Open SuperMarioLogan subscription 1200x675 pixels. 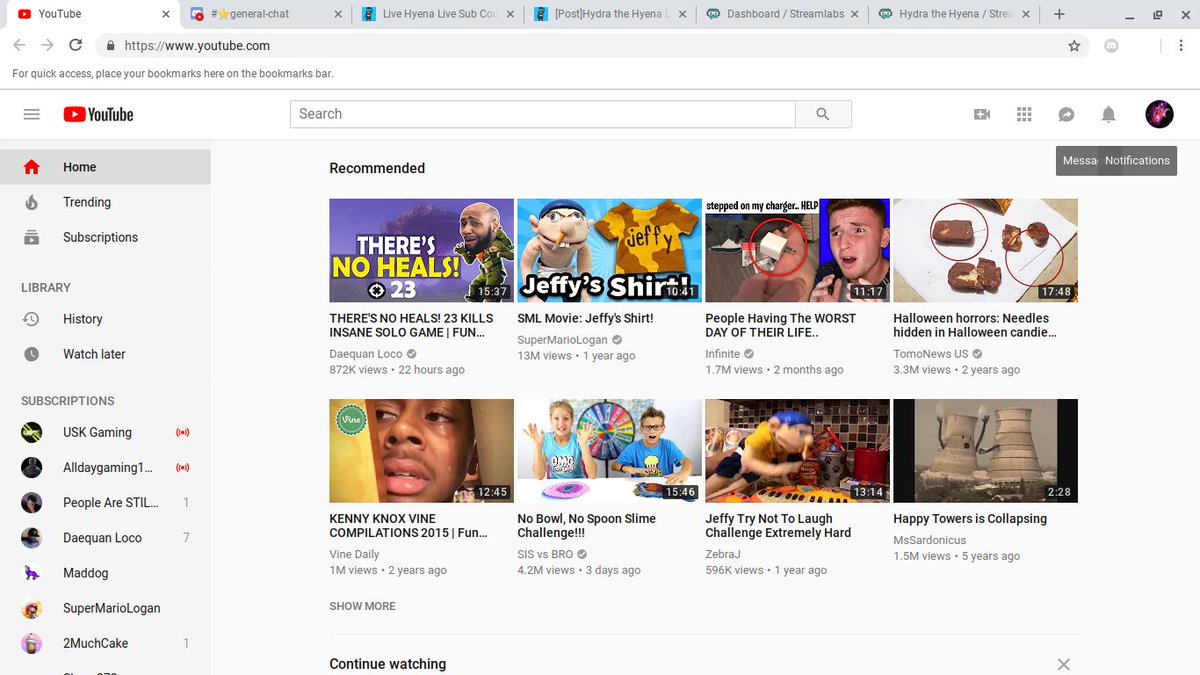click(x=105, y=608)
